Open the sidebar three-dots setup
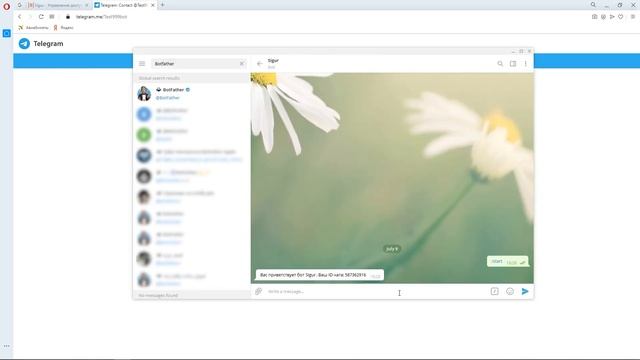The width and height of the screenshot is (640, 360). point(7,346)
